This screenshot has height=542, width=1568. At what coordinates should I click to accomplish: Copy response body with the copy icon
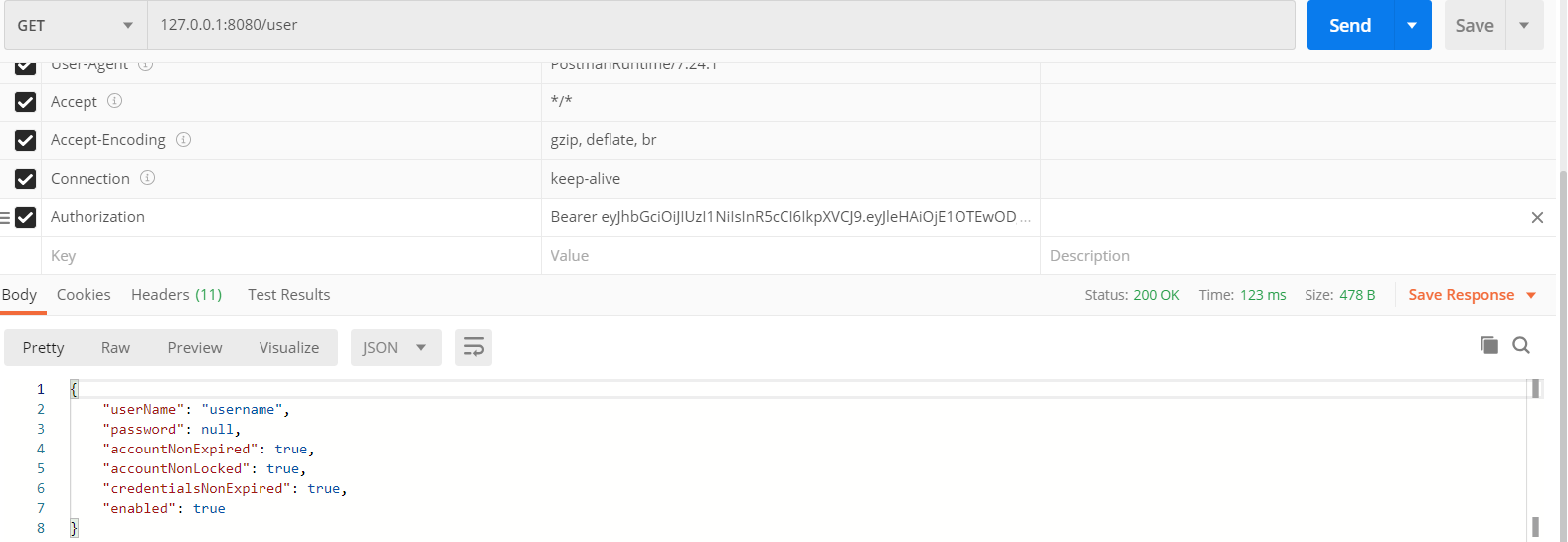tap(1488, 345)
